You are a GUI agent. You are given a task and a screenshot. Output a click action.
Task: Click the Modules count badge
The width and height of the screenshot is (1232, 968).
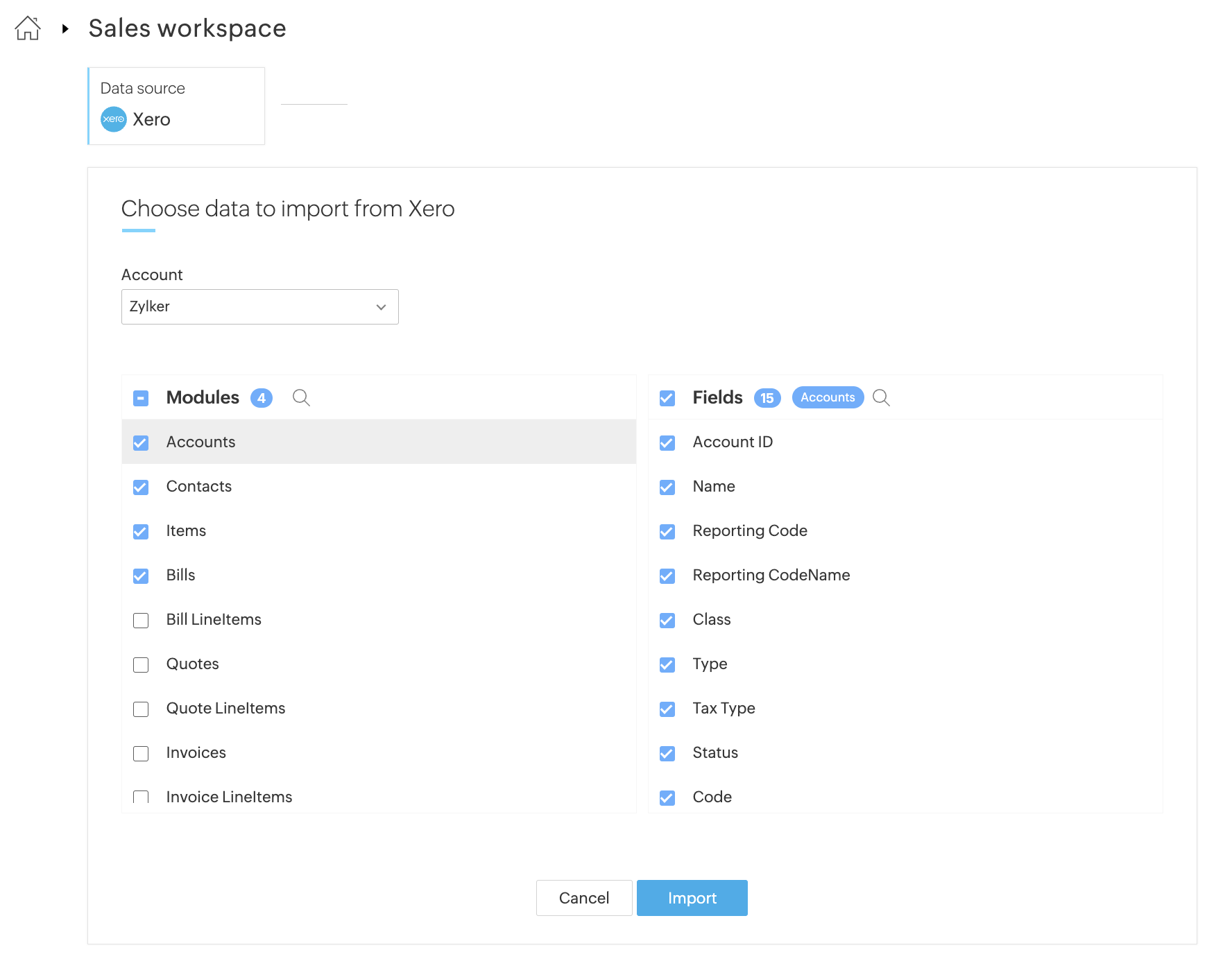(262, 398)
